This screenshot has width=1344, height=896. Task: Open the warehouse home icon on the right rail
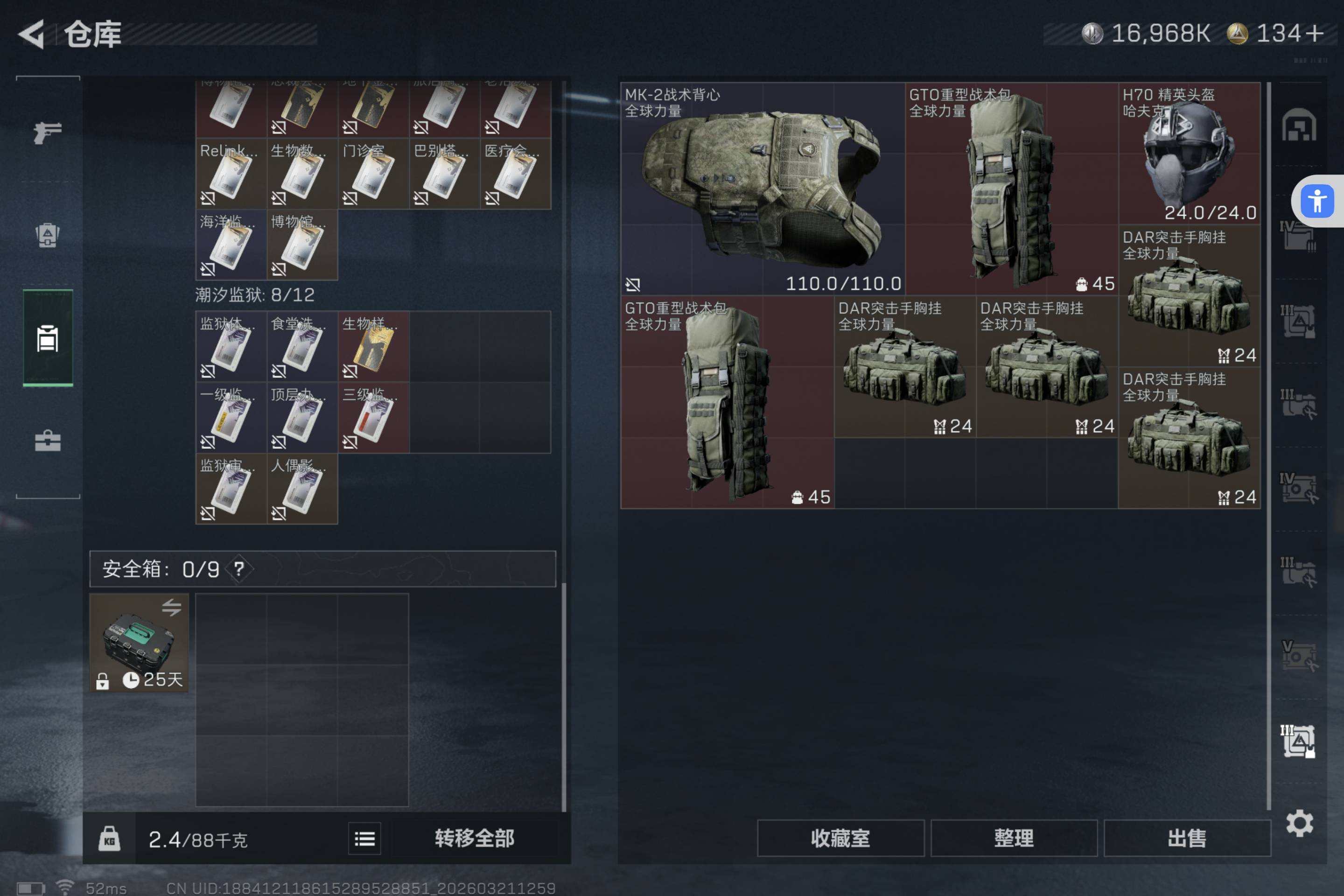pyautogui.click(x=1299, y=125)
